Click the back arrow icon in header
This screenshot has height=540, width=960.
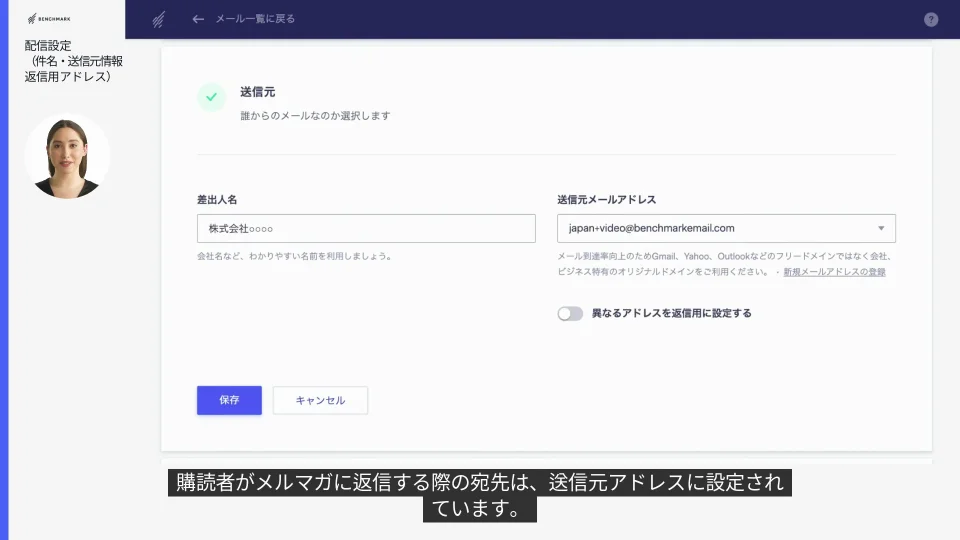[198, 19]
